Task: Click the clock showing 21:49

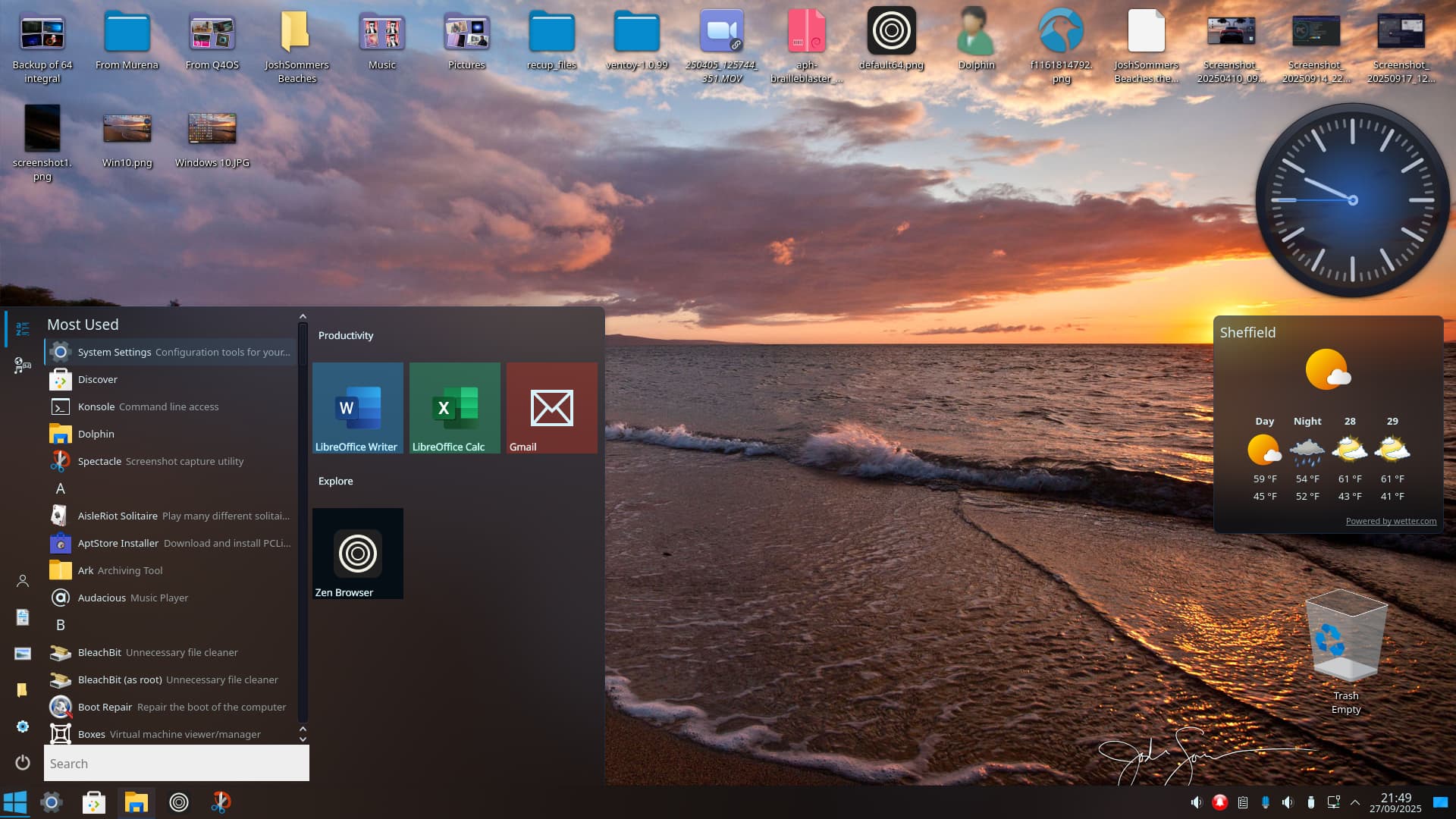Action: (x=1395, y=802)
